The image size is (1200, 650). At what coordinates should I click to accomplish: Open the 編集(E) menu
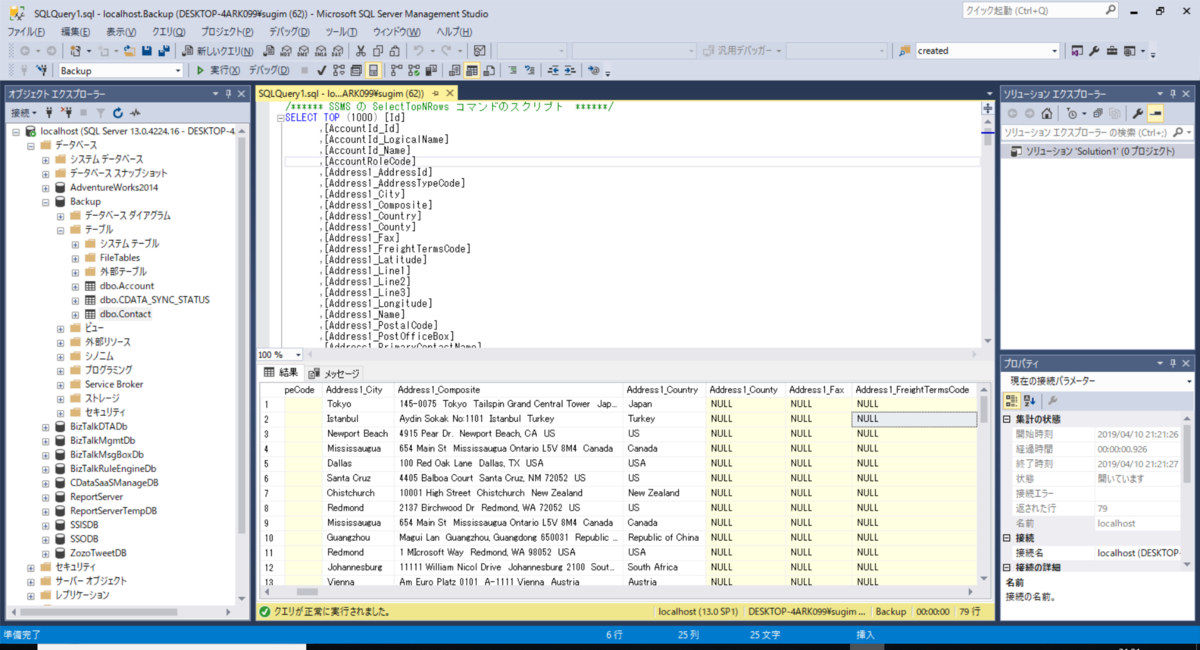pos(76,32)
